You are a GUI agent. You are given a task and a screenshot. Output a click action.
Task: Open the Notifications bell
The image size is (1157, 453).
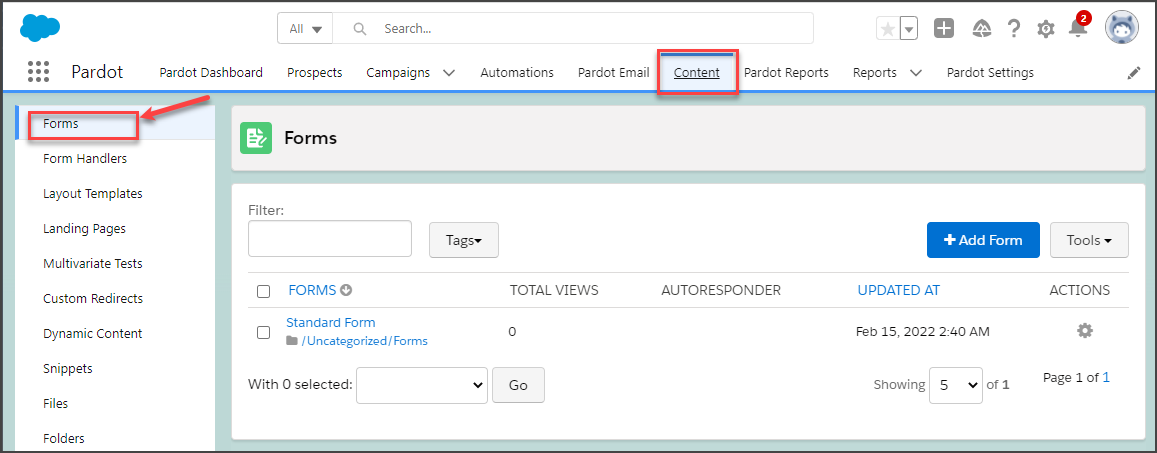click(x=1078, y=28)
